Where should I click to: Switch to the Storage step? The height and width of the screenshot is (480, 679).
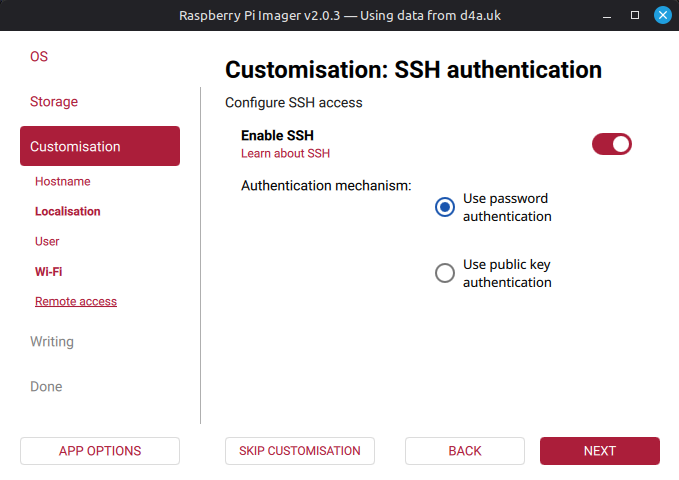54,102
